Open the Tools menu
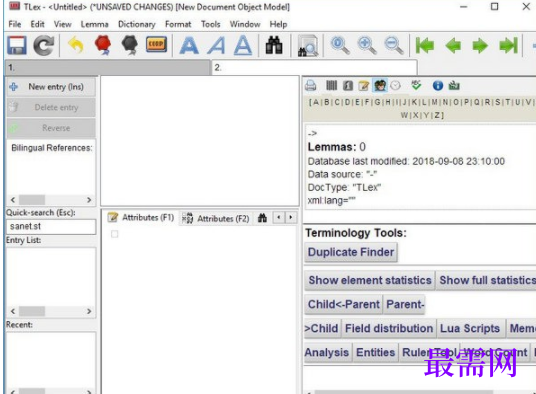Screen dimensions: 536x394 tap(211, 24)
